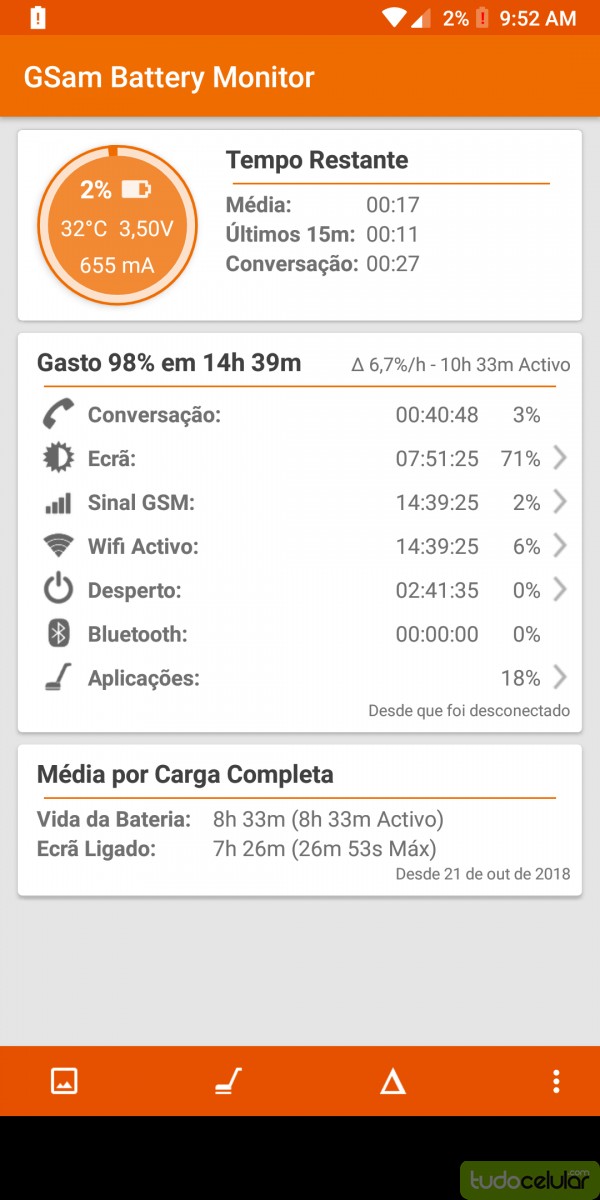Screen dimensions: 600x1200
Task: Expand Ecrã details chevron
Action: click(560, 458)
